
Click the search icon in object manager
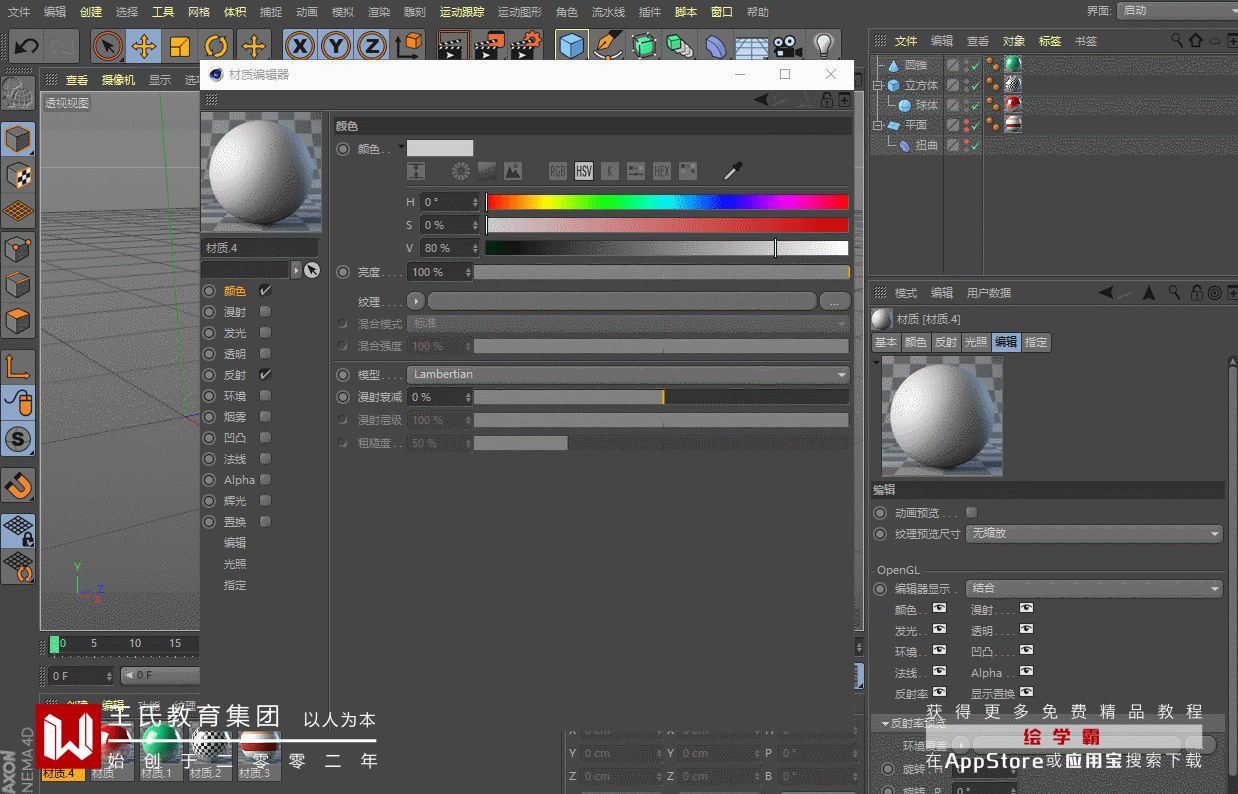[x=1178, y=41]
